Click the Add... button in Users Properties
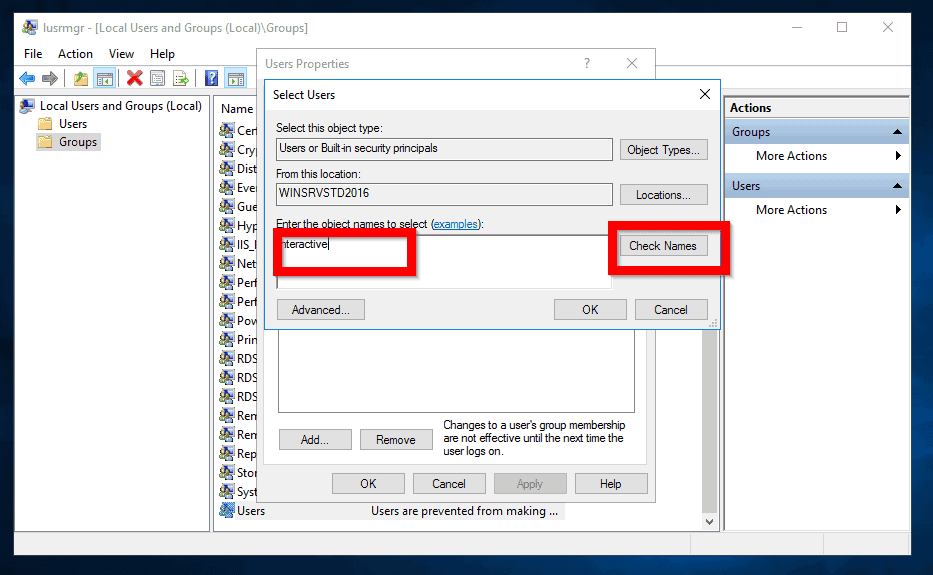The image size is (933, 575). tap(315, 440)
